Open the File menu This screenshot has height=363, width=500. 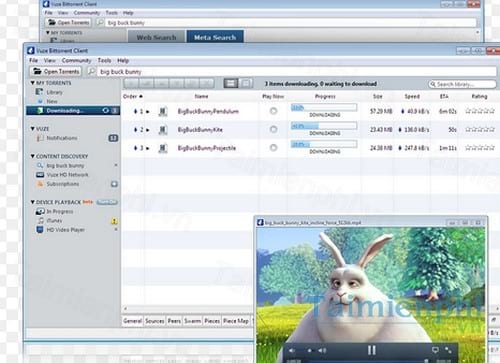pyautogui.click(x=33, y=60)
